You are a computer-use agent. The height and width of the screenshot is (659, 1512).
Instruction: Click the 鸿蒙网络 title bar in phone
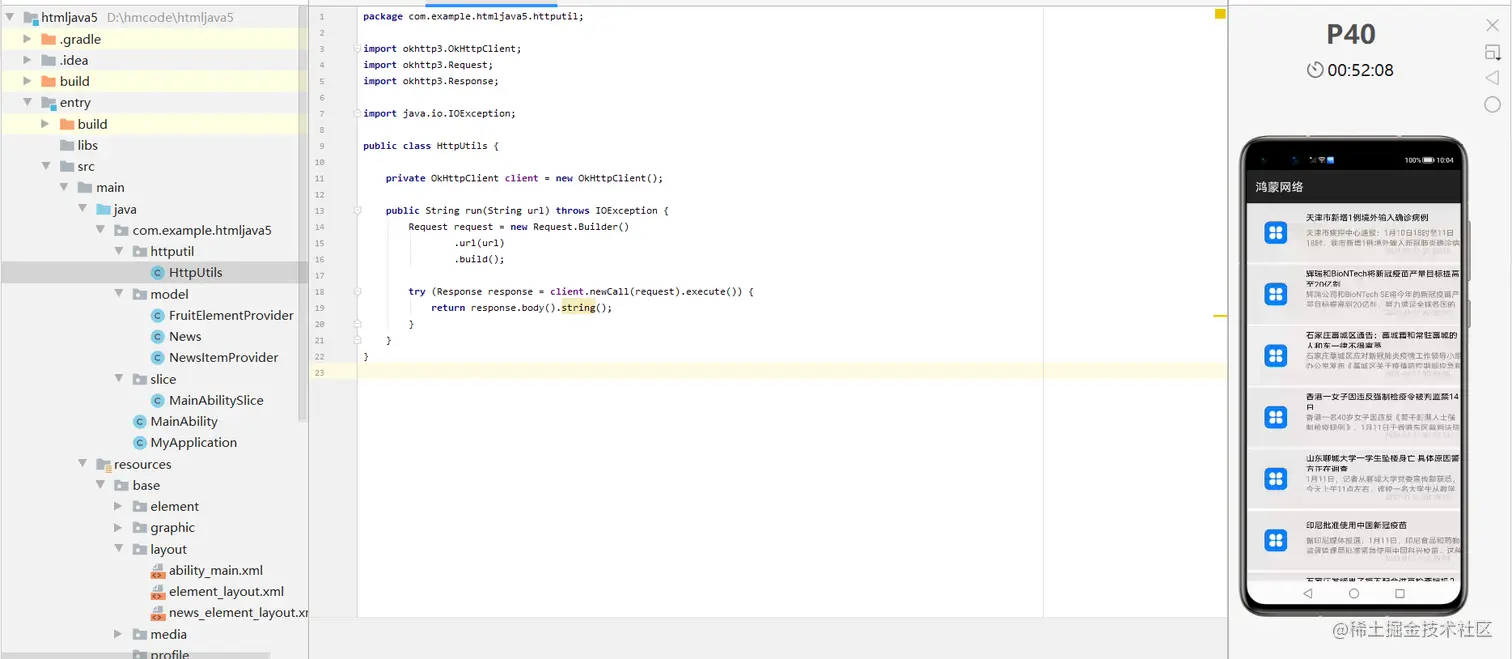[x=1353, y=186]
